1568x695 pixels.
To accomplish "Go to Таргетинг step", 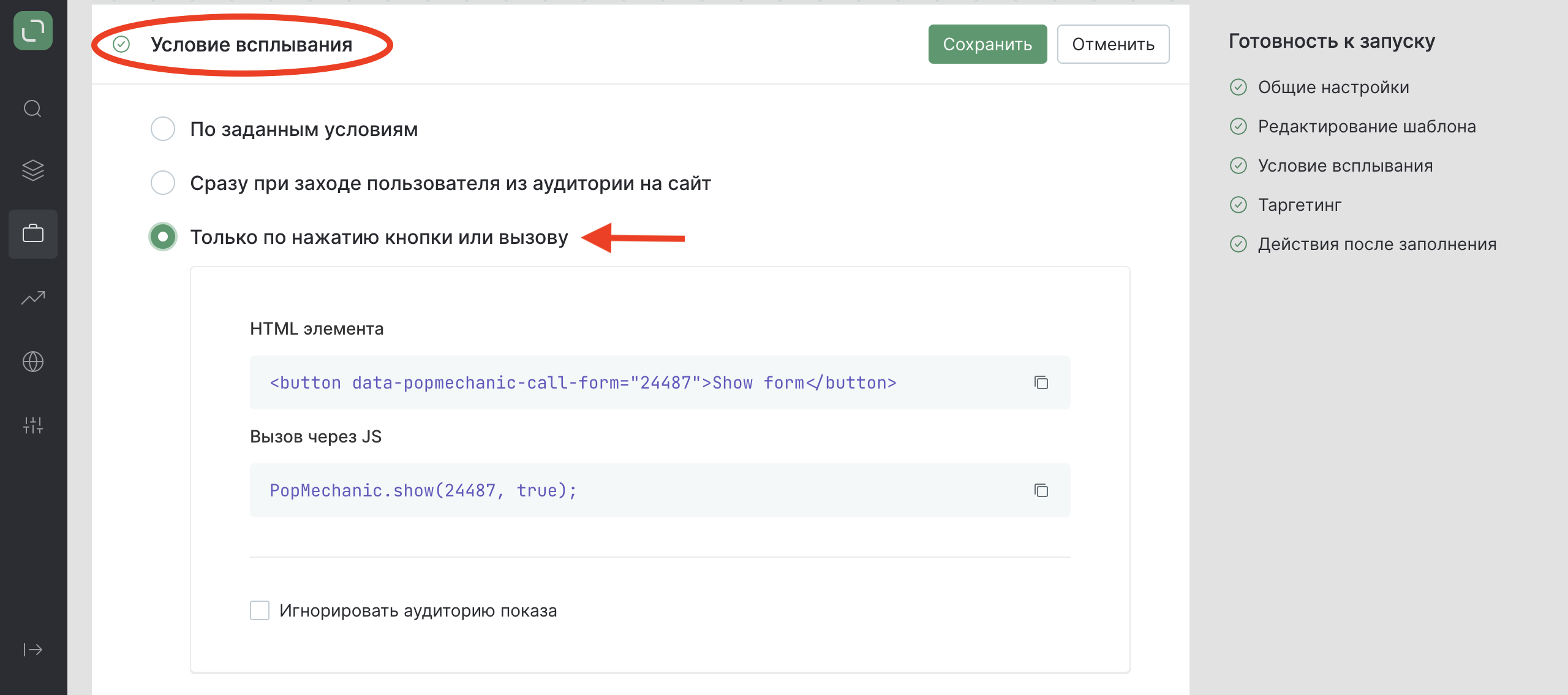I will click(1299, 205).
